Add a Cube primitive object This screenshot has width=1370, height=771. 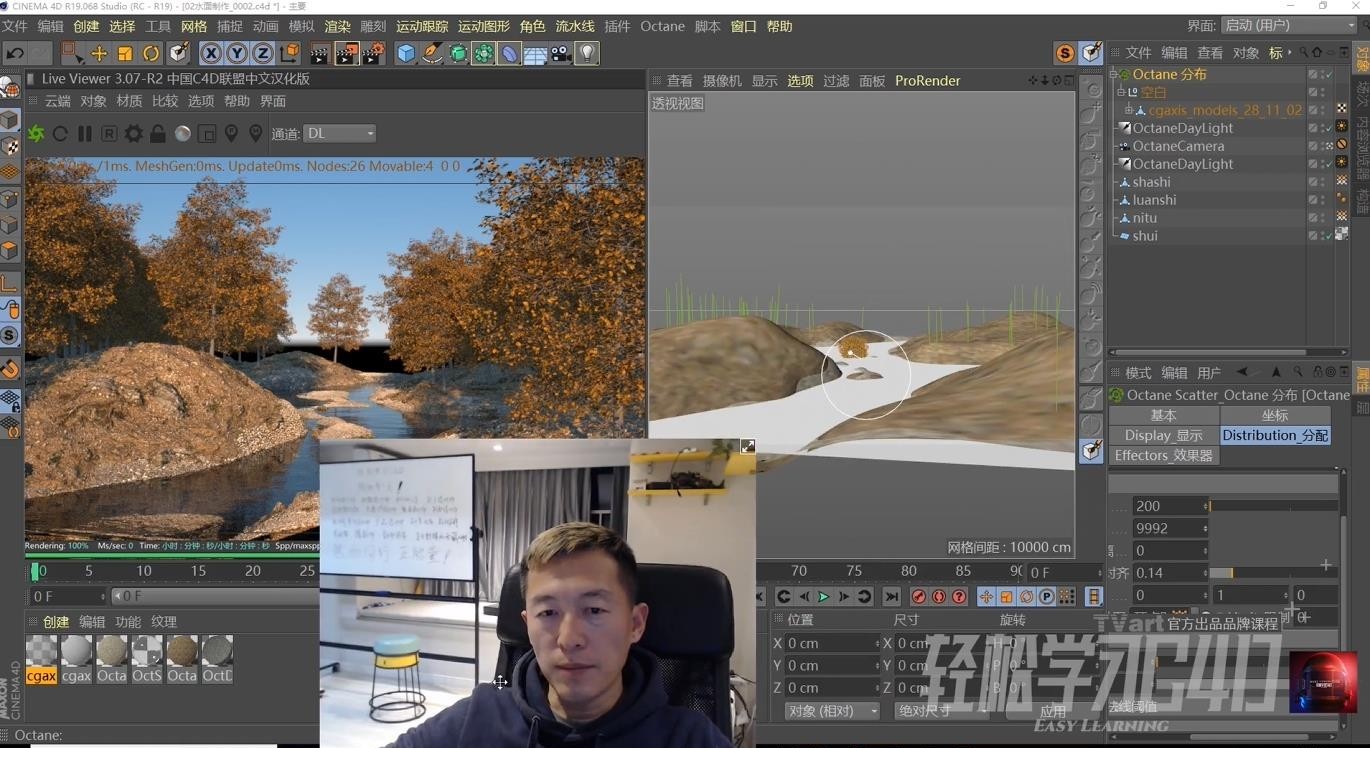406,53
